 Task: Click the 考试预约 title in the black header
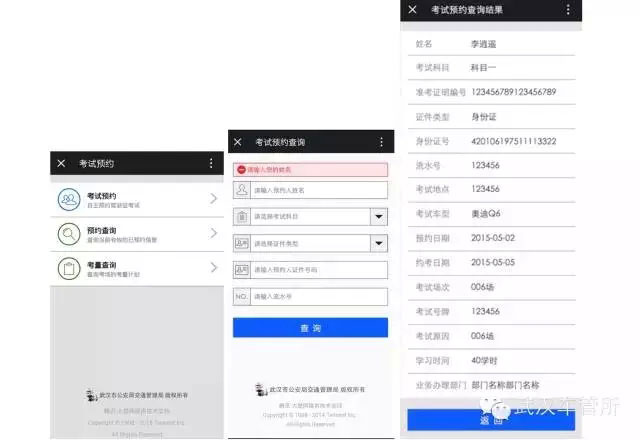point(96,163)
